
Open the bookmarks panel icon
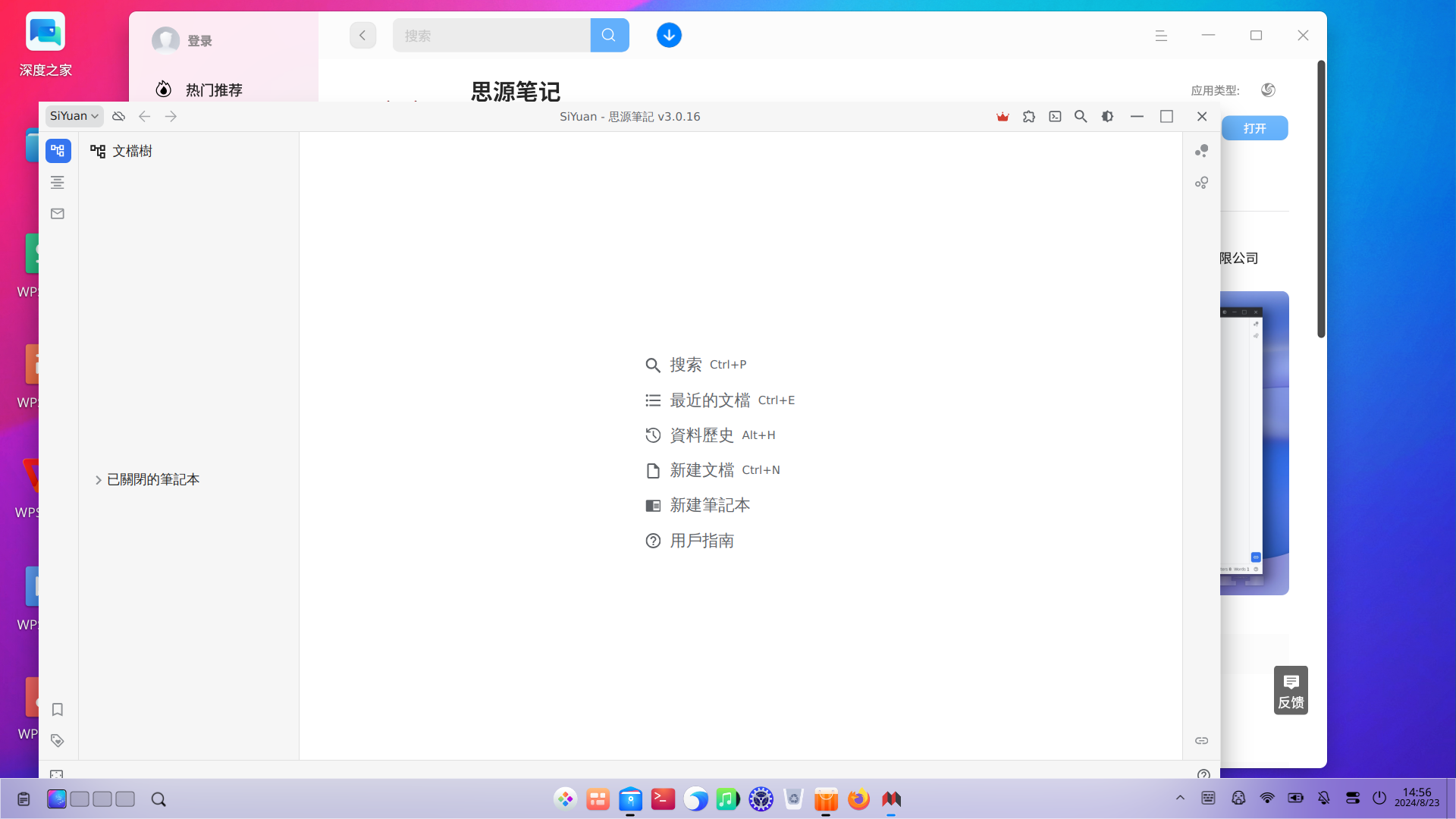point(58,710)
